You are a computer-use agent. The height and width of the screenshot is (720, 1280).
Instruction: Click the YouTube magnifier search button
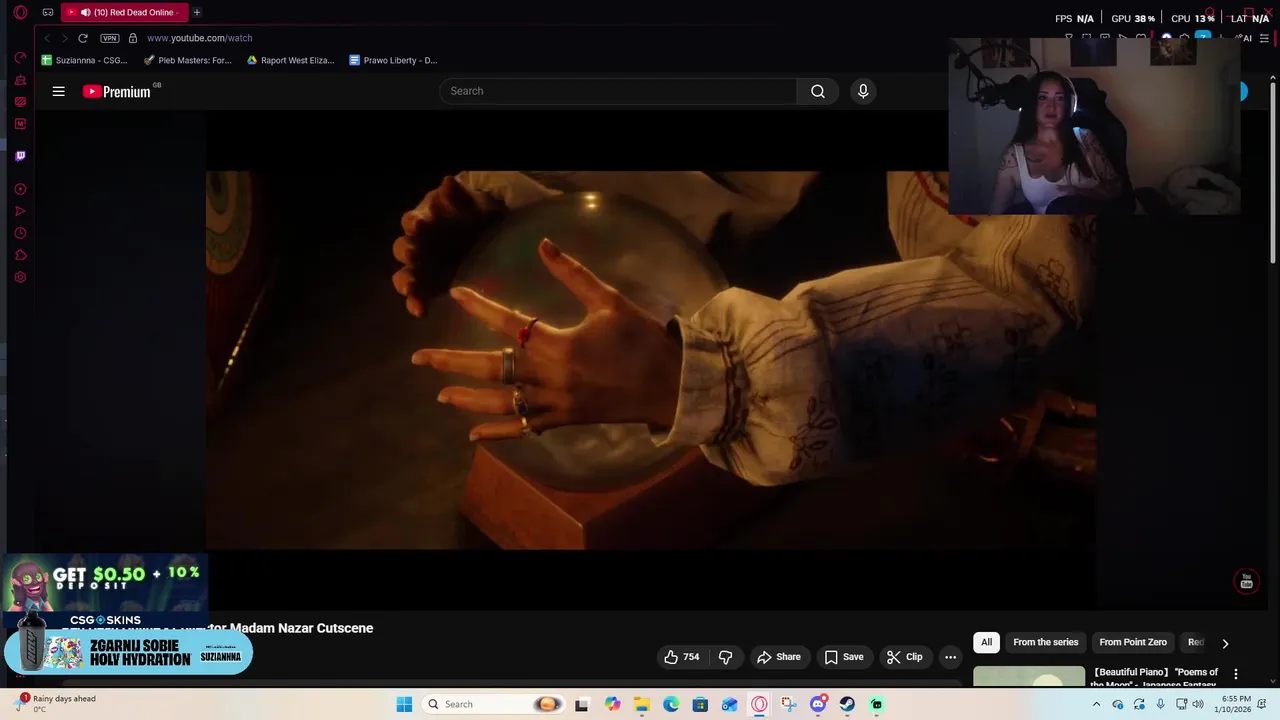[x=818, y=91]
